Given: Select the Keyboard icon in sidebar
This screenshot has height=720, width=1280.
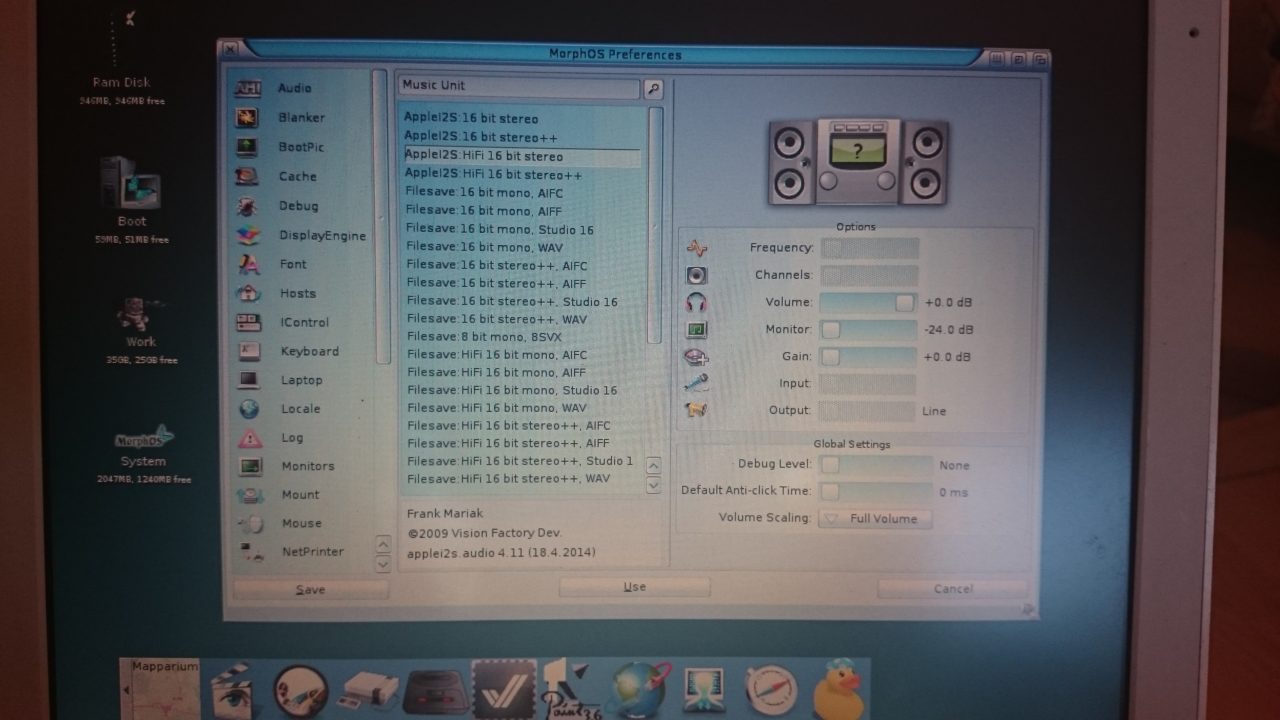Looking at the screenshot, I should [249, 352].
